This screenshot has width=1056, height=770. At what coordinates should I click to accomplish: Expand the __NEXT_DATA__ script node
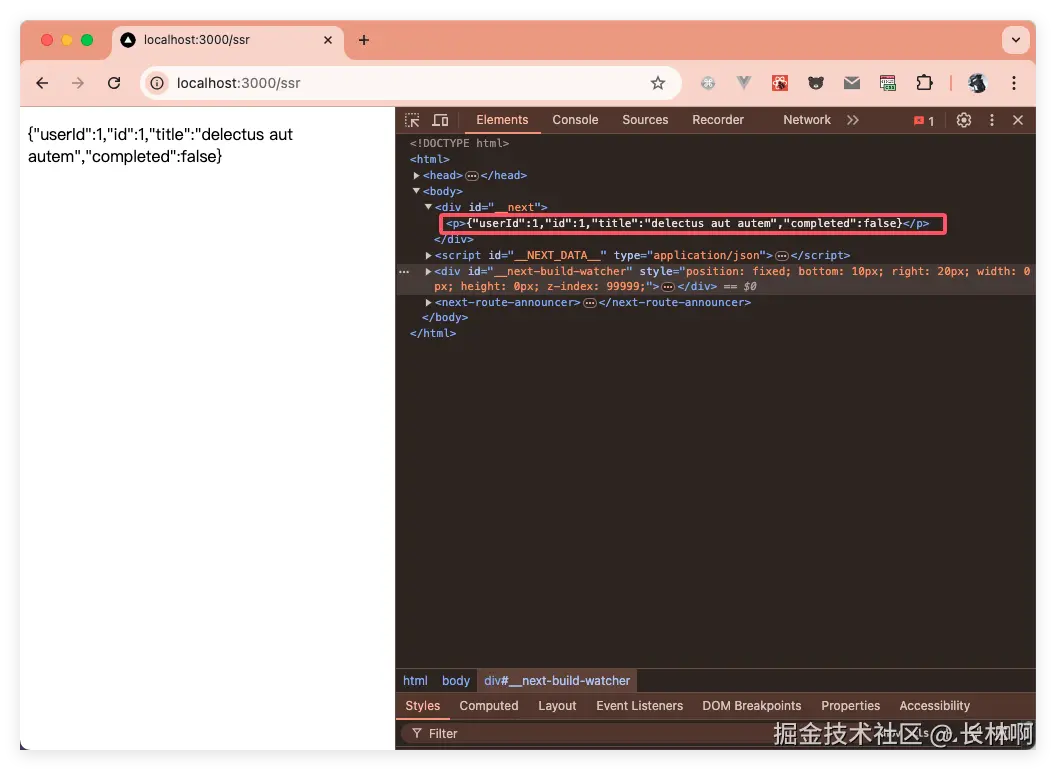tap(428, 255)
